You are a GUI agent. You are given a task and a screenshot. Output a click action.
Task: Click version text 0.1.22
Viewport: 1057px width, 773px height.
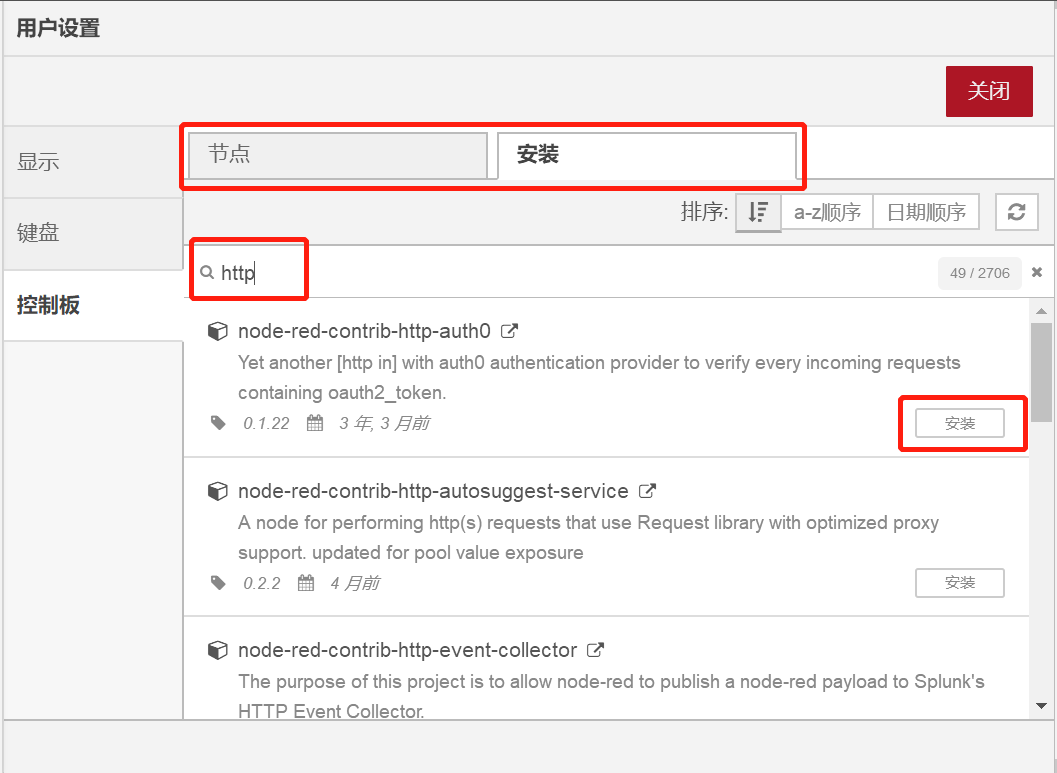pyautogui.click(x=266, y=423)
